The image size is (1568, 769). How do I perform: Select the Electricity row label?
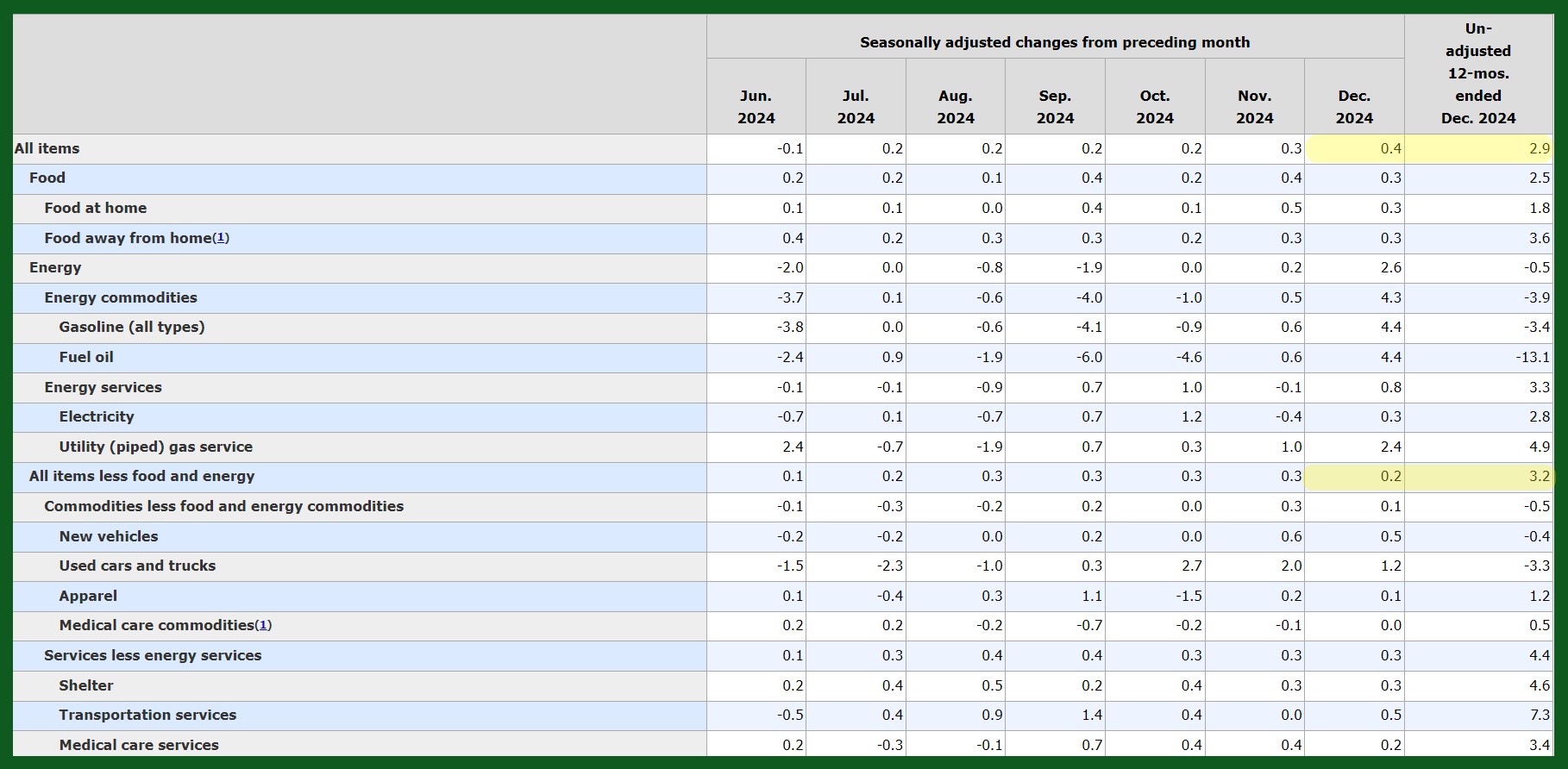point(97,416)
